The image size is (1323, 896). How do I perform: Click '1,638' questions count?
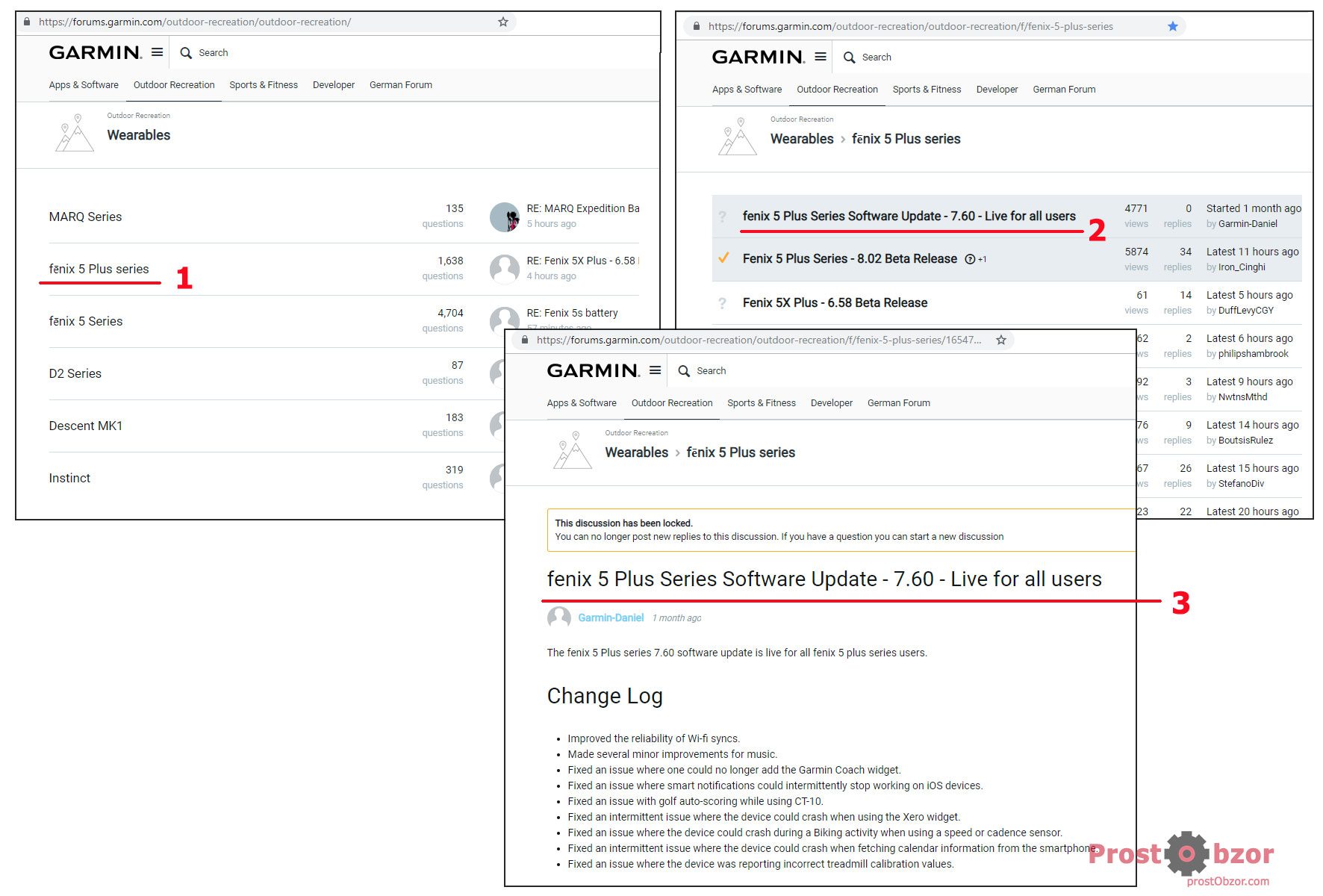click(x=450, y=261)
